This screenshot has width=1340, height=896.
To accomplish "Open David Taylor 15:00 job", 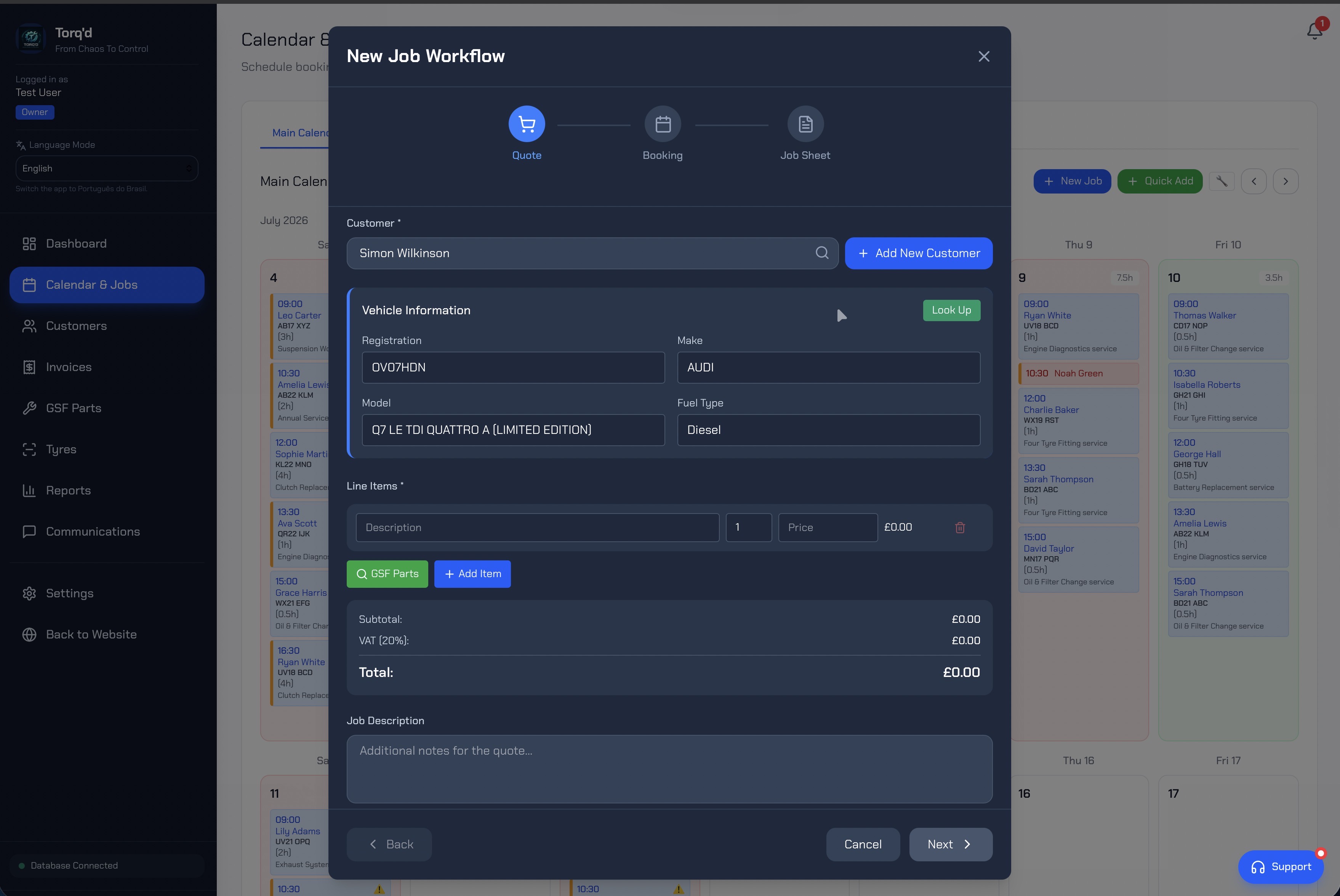I will click(x=1078, y=559).
